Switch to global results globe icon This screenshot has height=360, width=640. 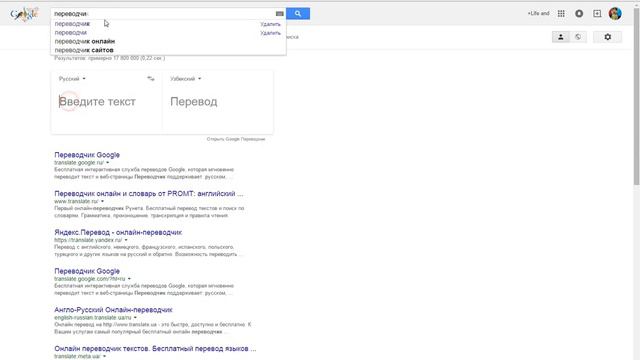pyautogui.click(x=578, y=37)
